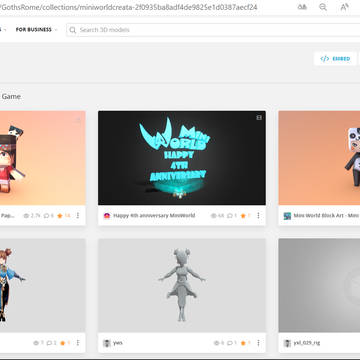Open the Happy 4th Anniversary Mini World thumbnail
The image size is (360, 360).
click(x=182, y=158)
